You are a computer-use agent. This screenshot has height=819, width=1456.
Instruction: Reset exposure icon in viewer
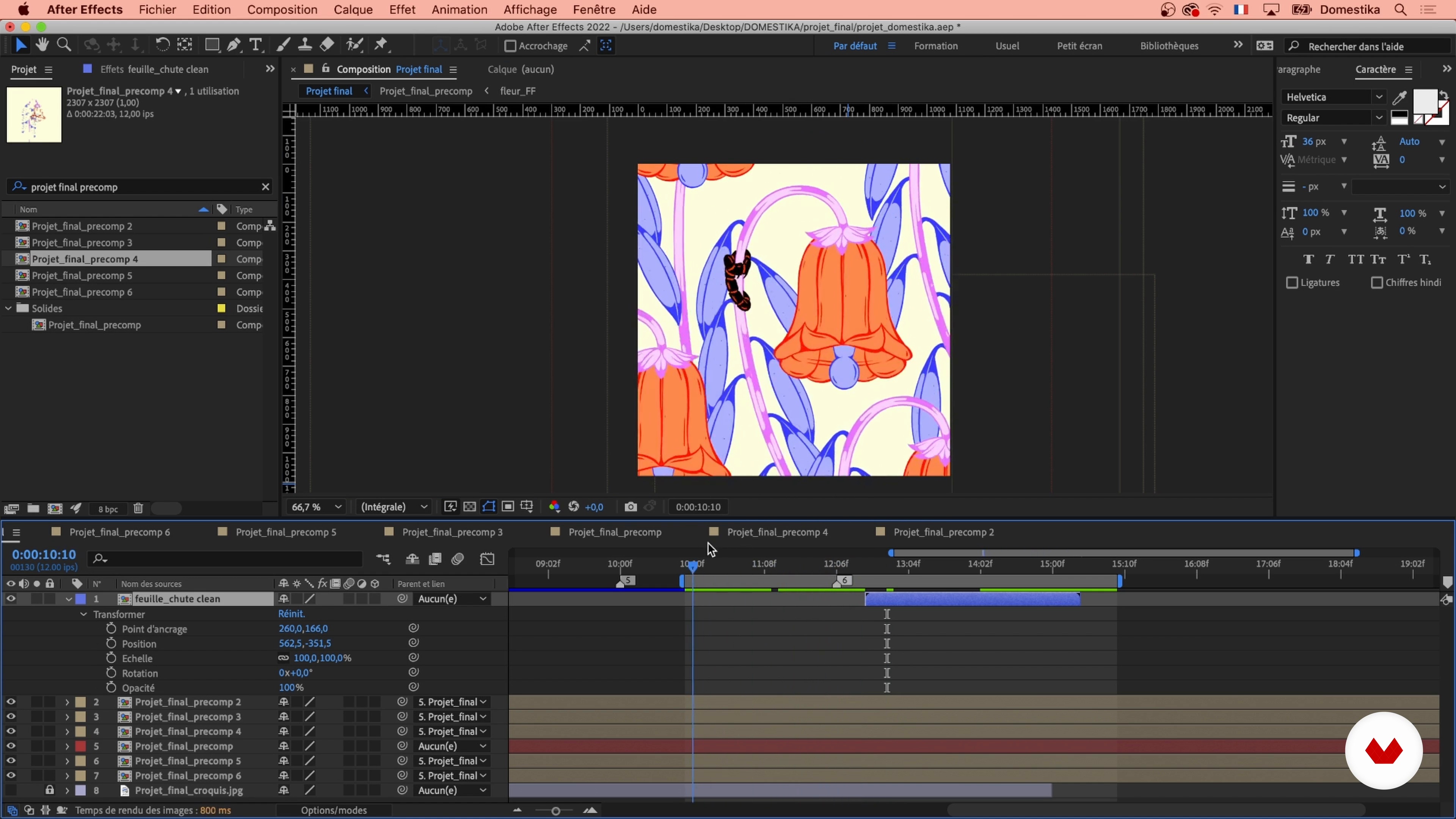pyautogui.click(x=574, y=507)
